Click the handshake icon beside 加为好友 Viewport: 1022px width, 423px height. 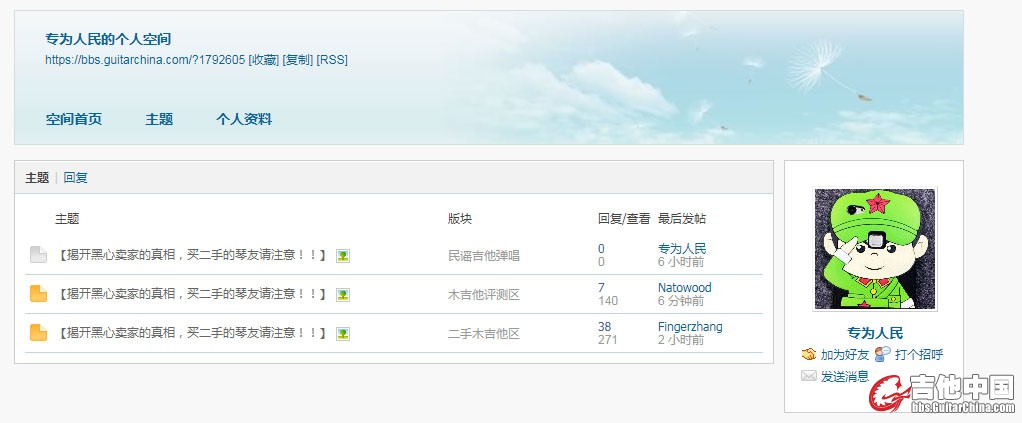pos(809,355)
